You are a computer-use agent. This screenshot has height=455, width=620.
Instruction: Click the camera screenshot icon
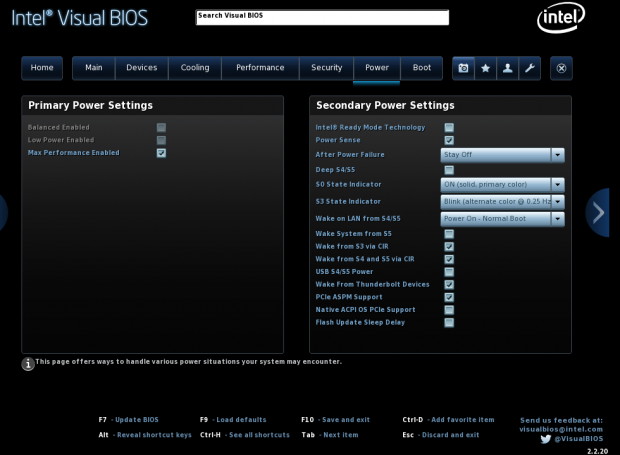coord(463,68)
